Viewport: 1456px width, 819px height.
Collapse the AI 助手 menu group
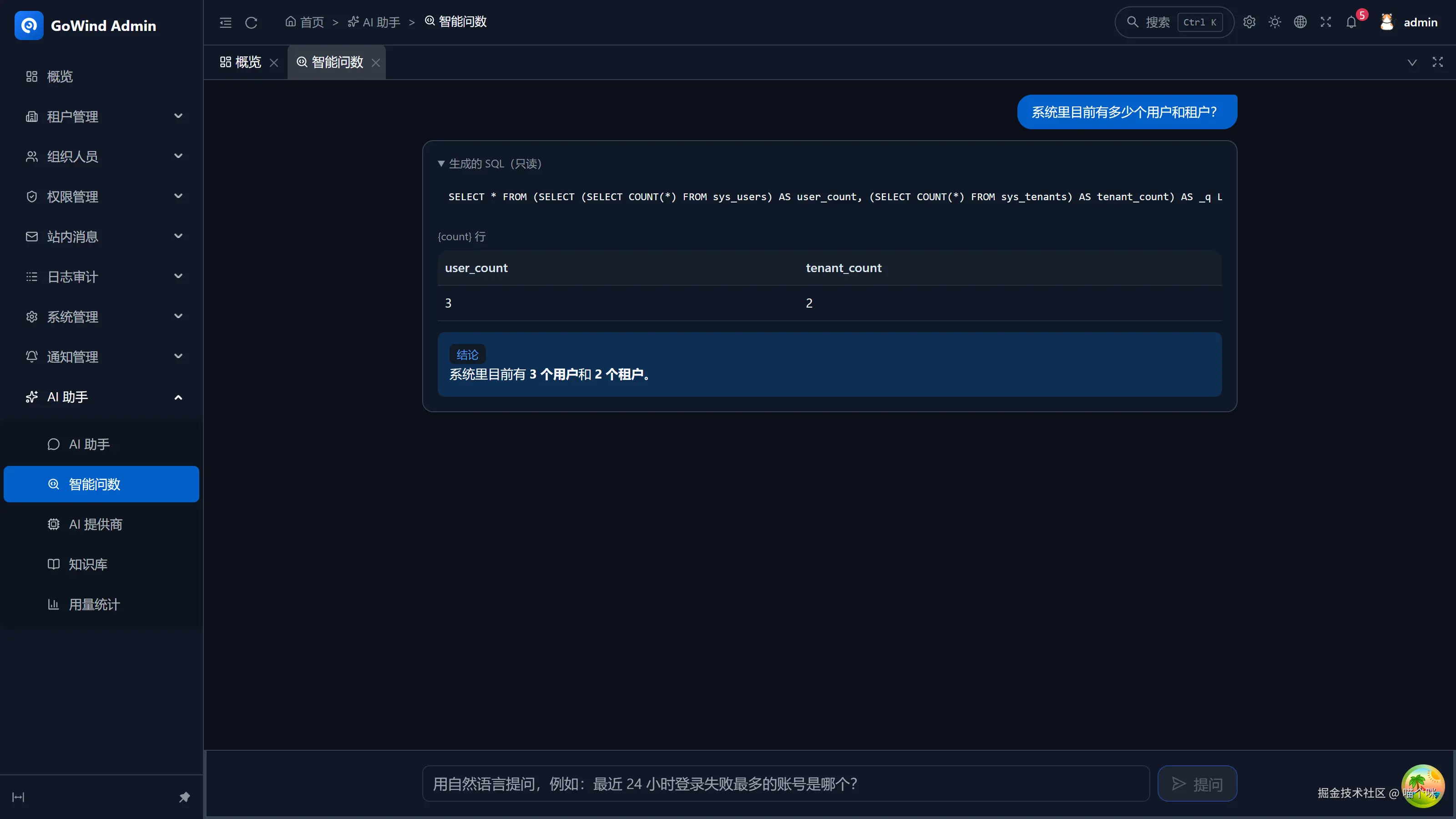pyautogui.click(x=102, y=397)
